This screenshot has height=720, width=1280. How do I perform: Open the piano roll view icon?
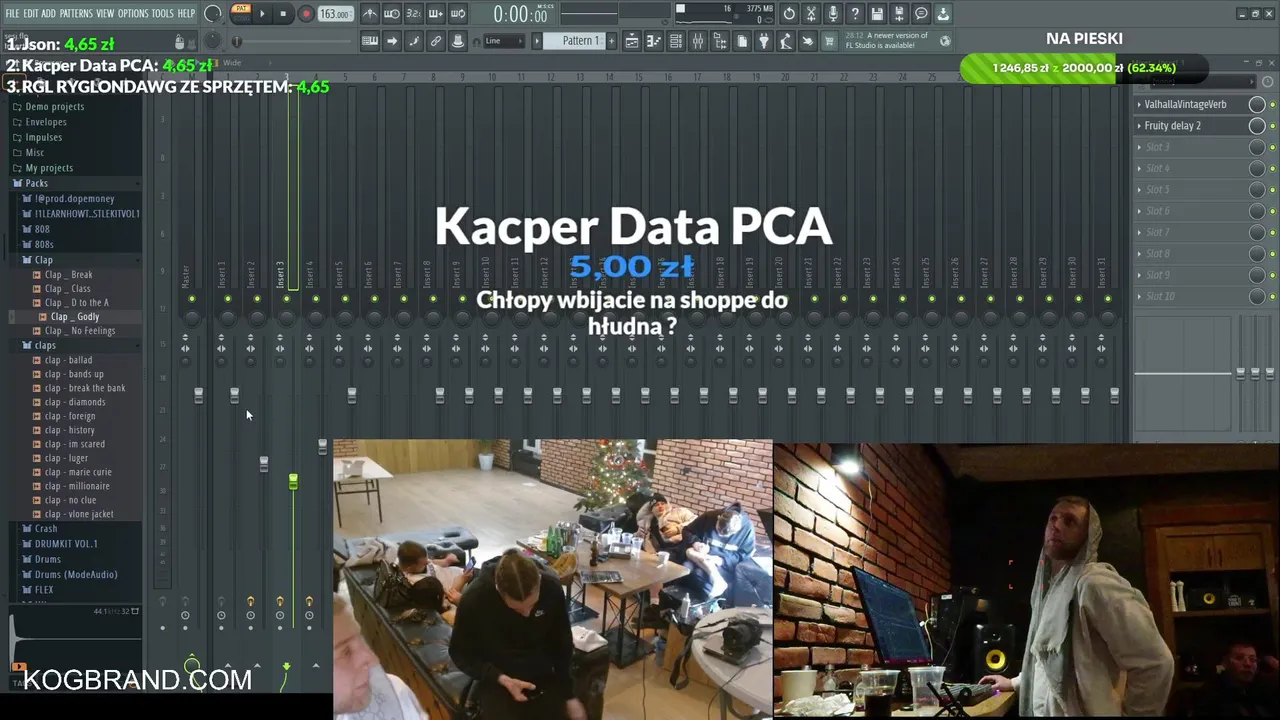(654, 41)
